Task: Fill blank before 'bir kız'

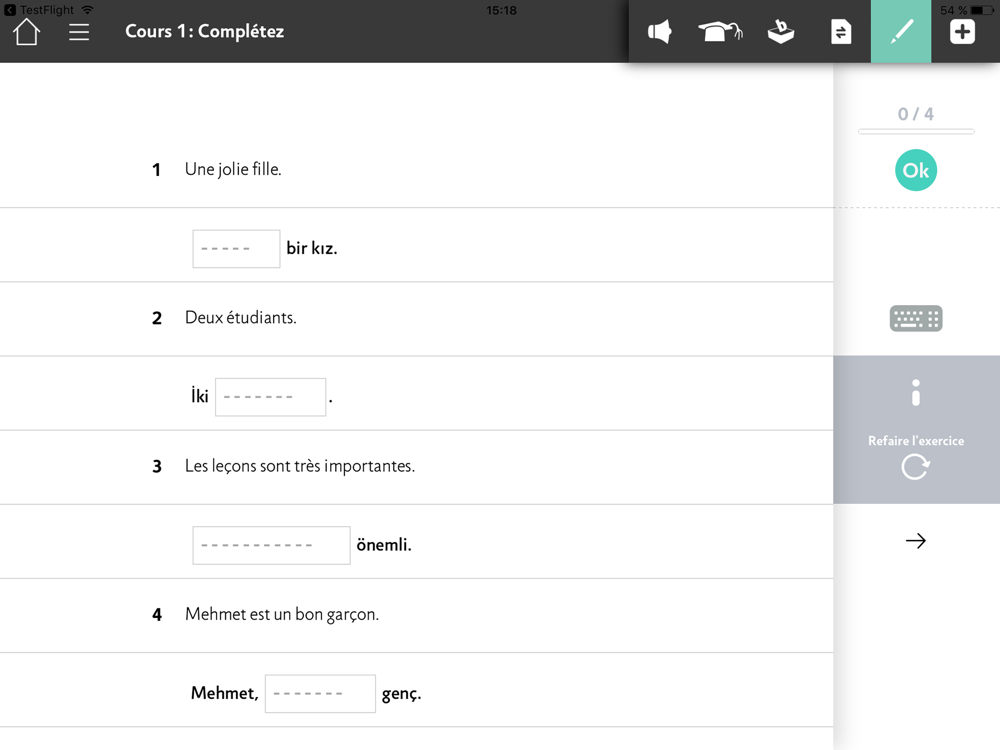Action: (x=236, y=249)
